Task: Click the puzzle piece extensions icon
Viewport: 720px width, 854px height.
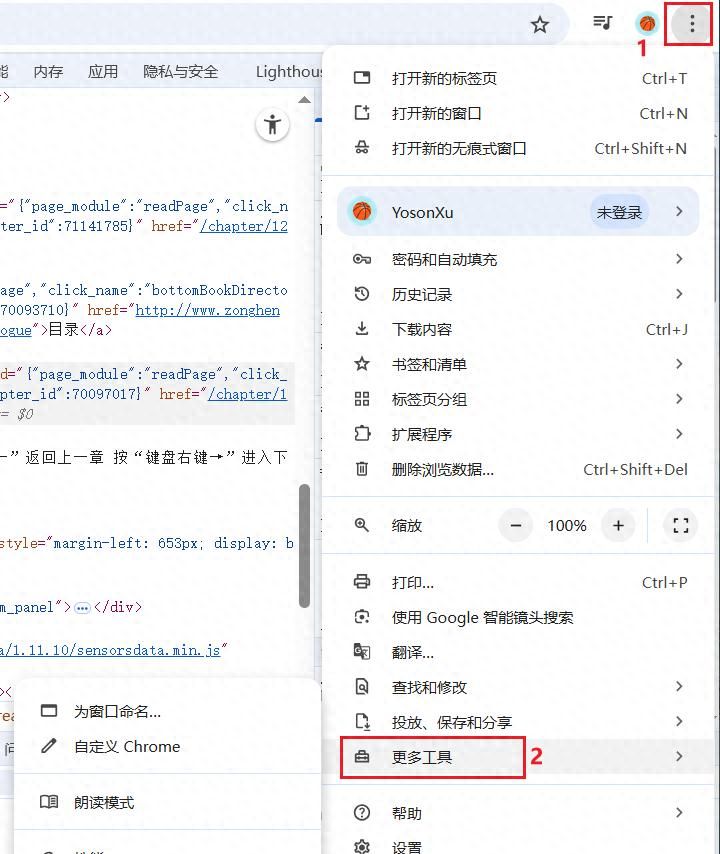Action: (362, 434)
